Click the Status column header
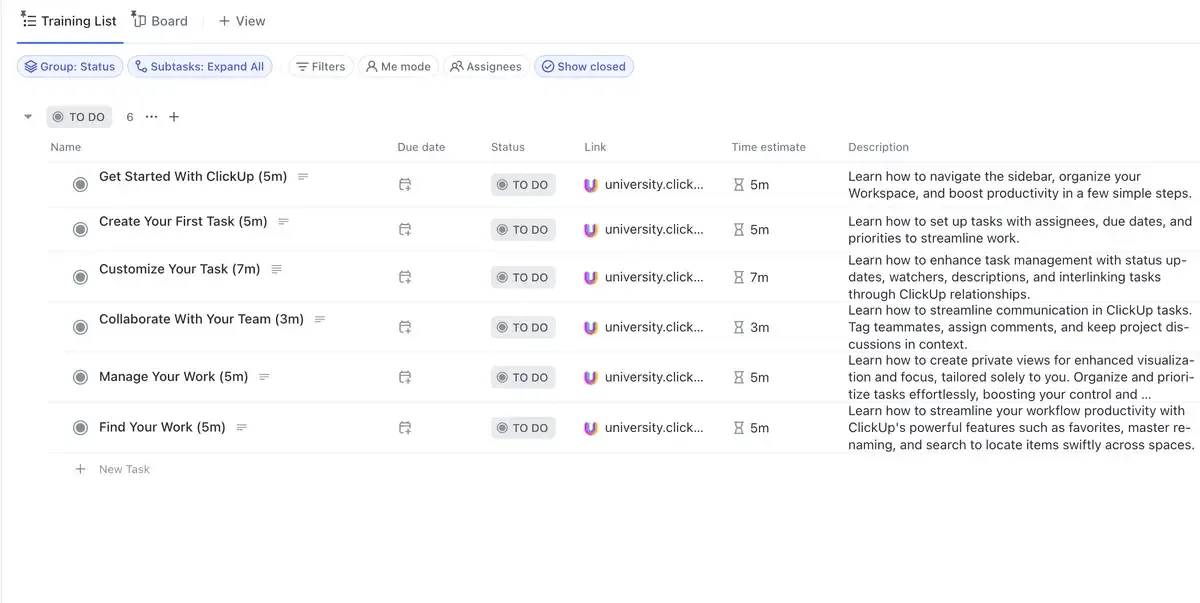This screenshot has width=1200, height=603. pos(508,147)
